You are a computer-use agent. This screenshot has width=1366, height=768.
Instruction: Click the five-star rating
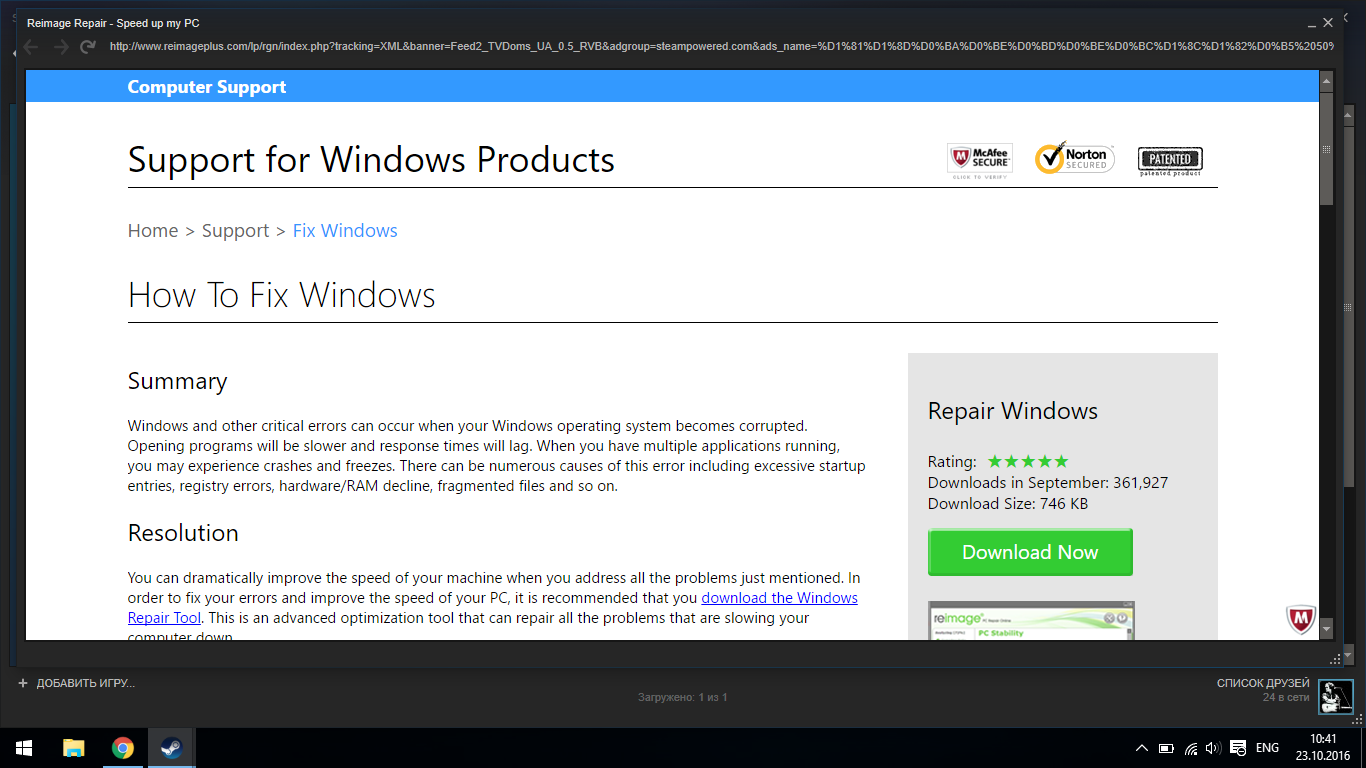click(1028, 461)
